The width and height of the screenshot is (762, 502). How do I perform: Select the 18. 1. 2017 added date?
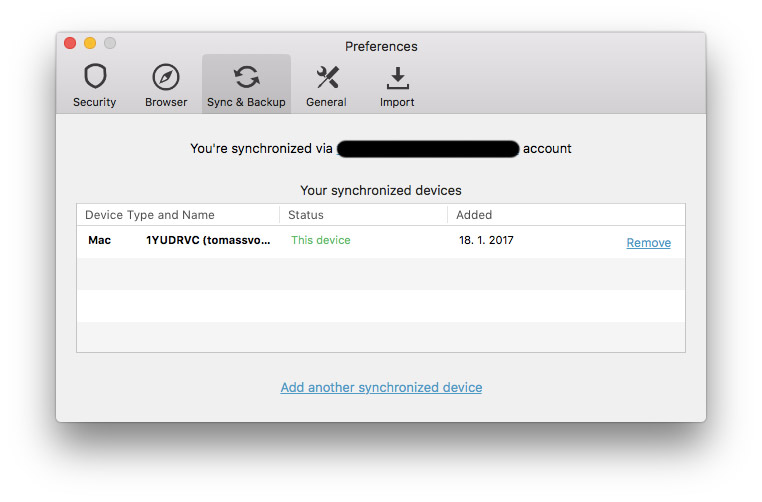tap(486, 241)
